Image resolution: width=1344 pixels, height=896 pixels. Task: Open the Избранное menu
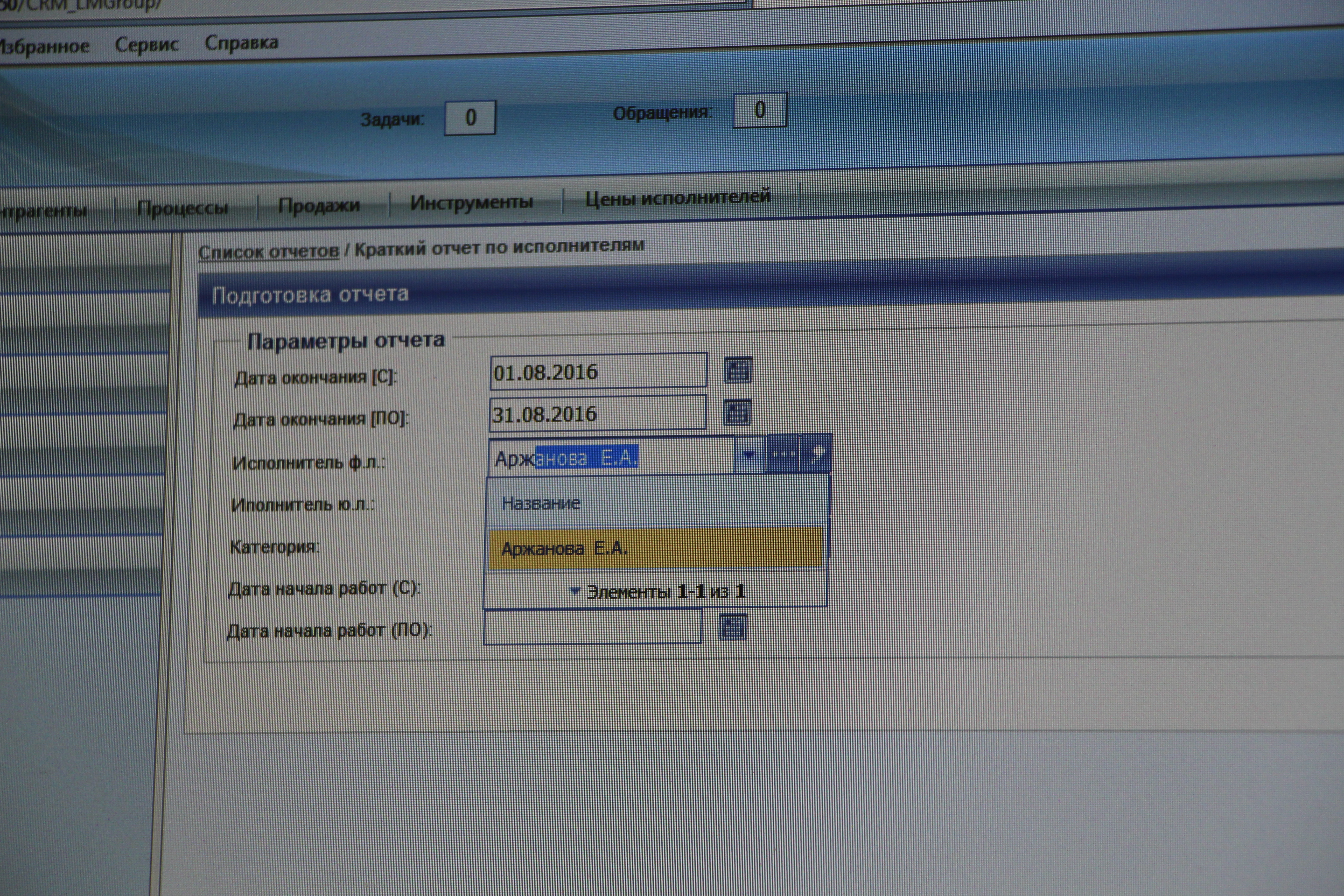[44, 46]
